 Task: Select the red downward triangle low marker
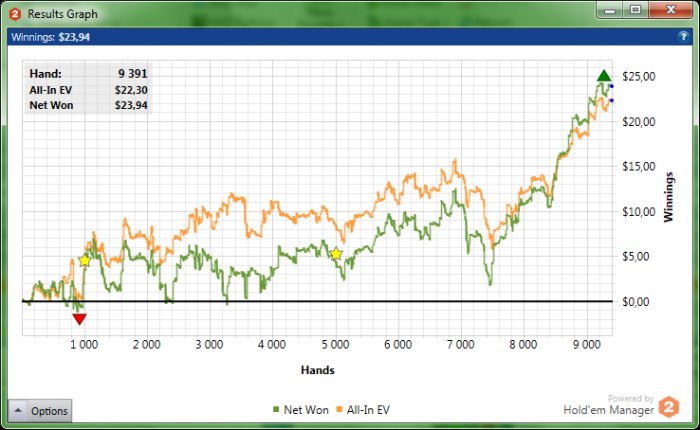pyautogui.click(x=79, y=319)
